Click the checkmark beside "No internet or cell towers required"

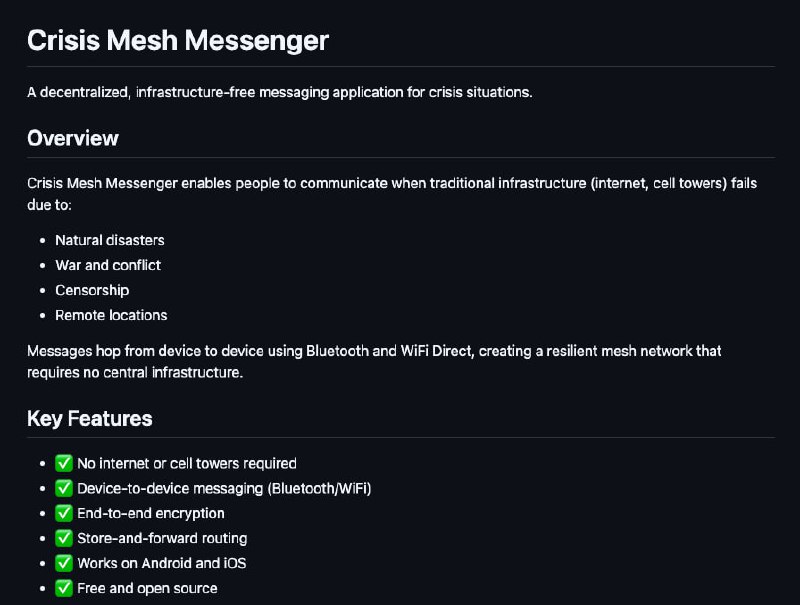click(x=64, y=463)
